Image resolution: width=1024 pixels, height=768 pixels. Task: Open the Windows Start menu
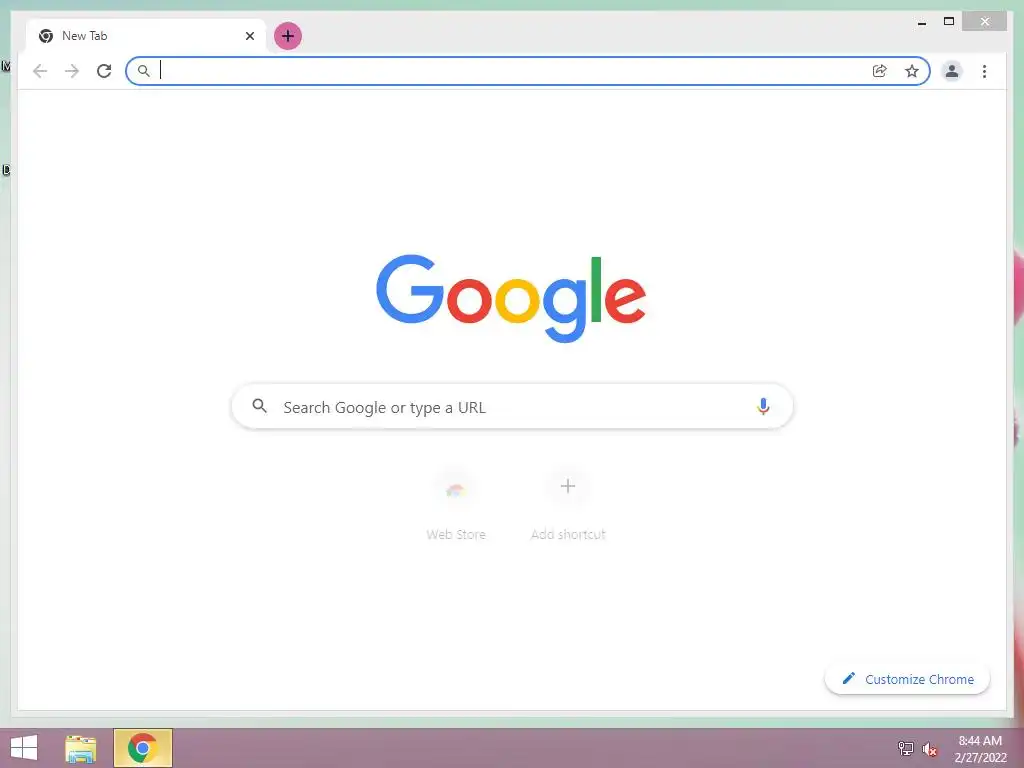tap(24, 748)
